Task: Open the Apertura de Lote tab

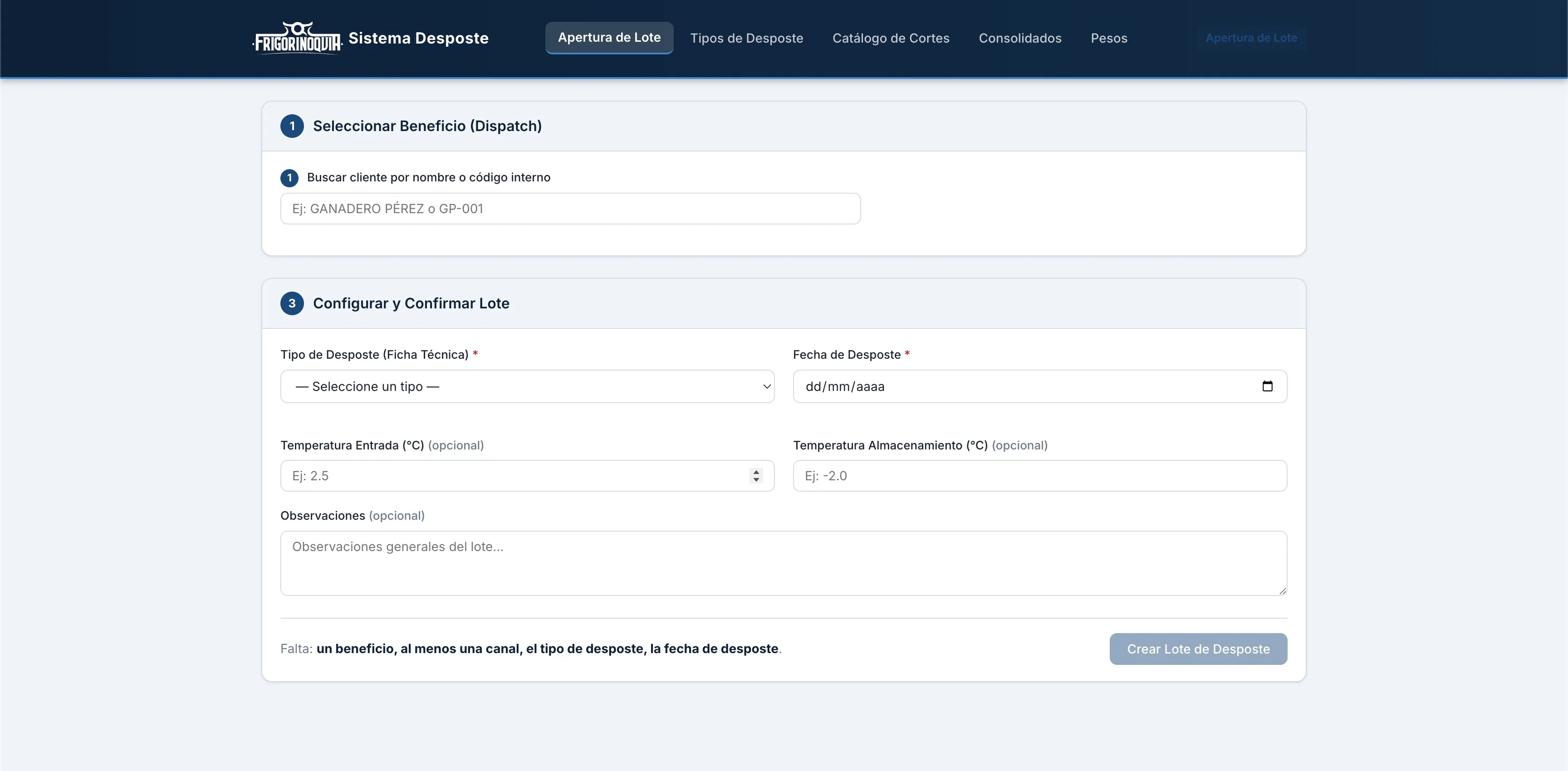Action: 609,38
